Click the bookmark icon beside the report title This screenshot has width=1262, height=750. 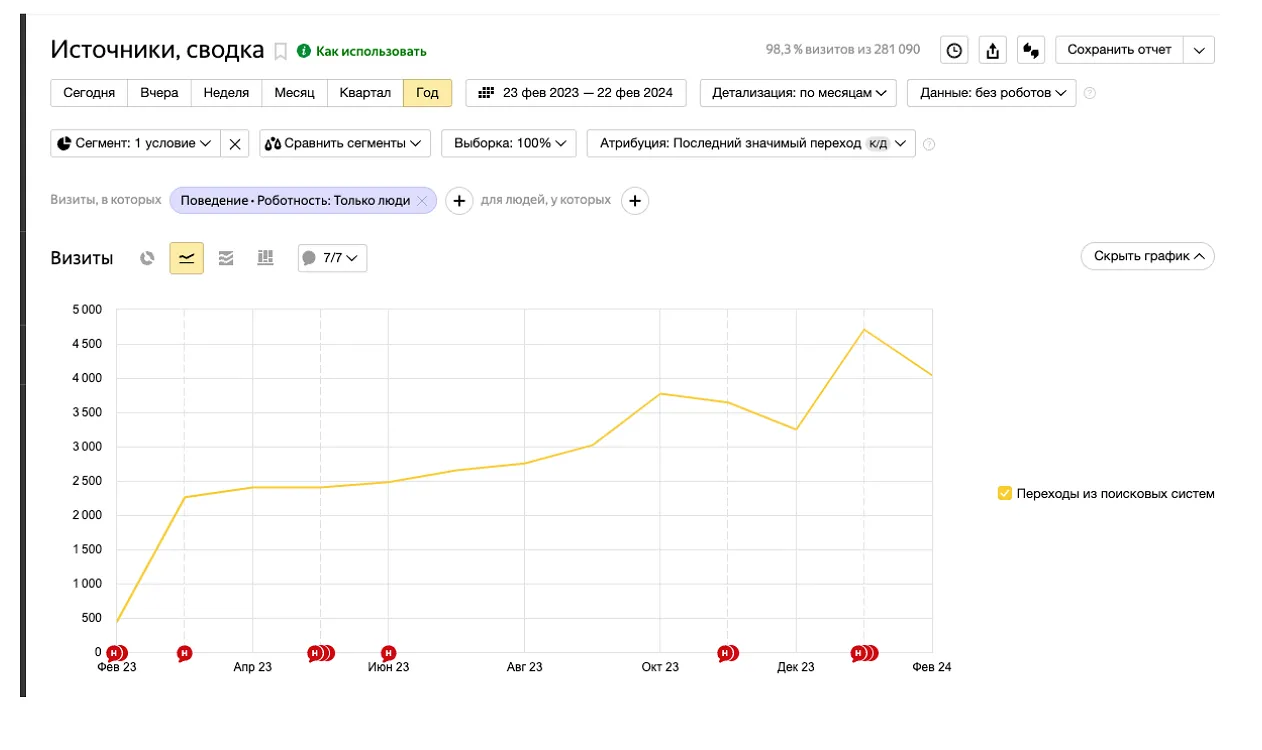281,51
